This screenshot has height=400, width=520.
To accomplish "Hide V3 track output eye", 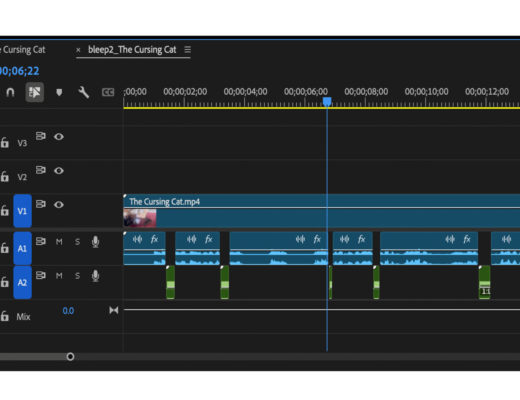I will tap(59, 137).
